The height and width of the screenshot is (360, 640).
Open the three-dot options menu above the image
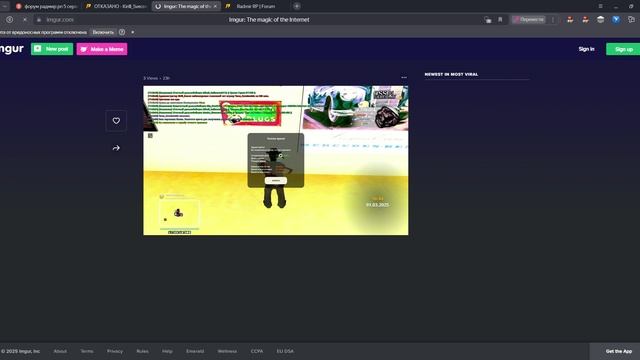tap(404, 78)
